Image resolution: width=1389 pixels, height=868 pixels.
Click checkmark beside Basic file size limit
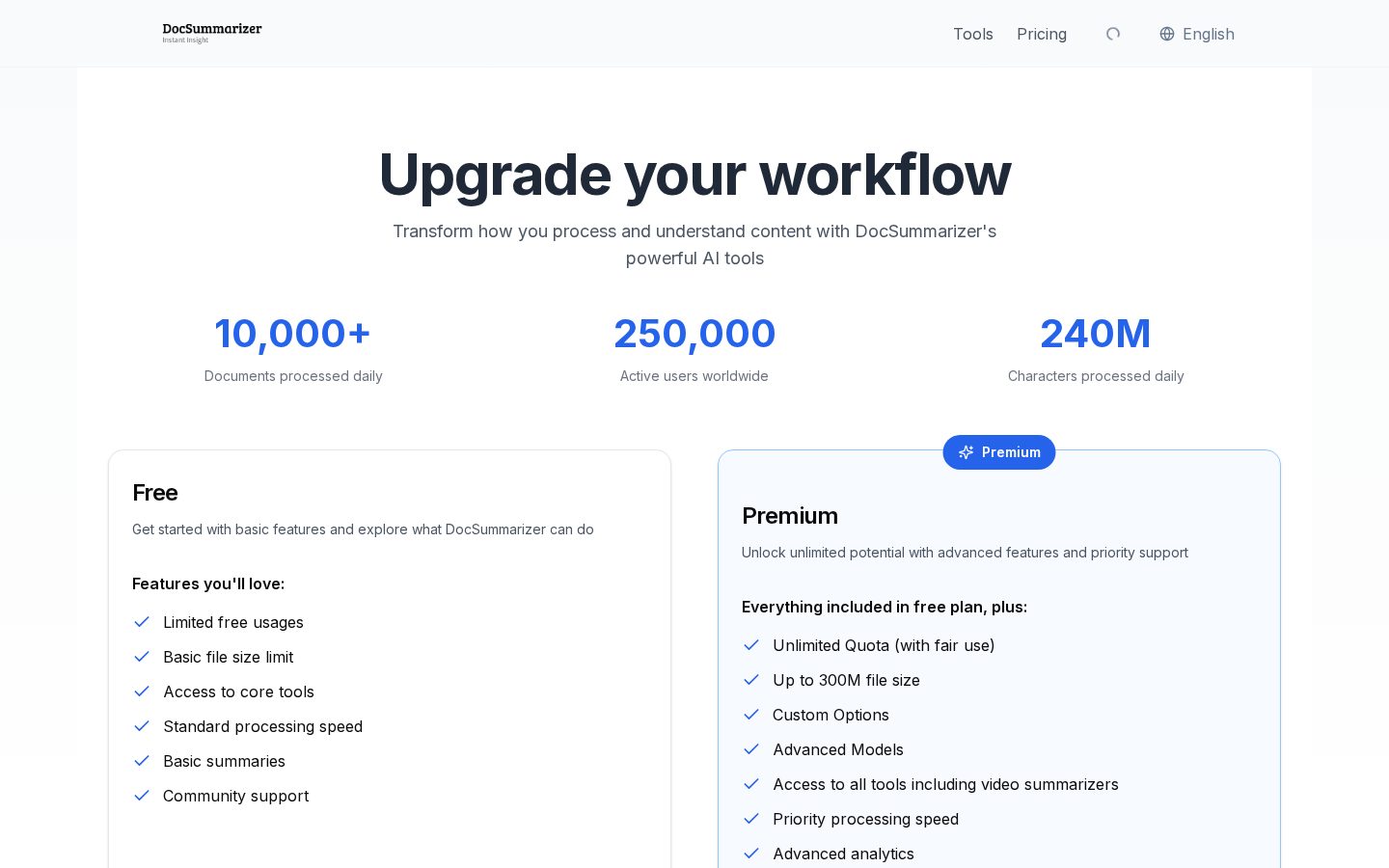(142, 657)
